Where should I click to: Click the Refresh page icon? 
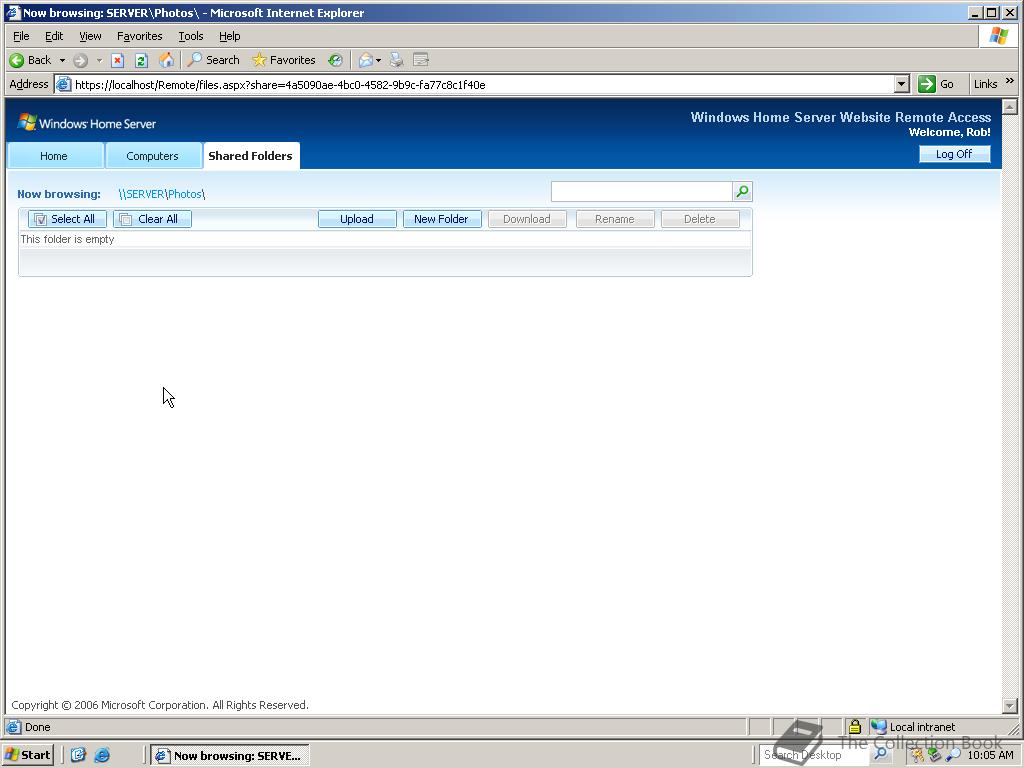click(x=141, y=61)
